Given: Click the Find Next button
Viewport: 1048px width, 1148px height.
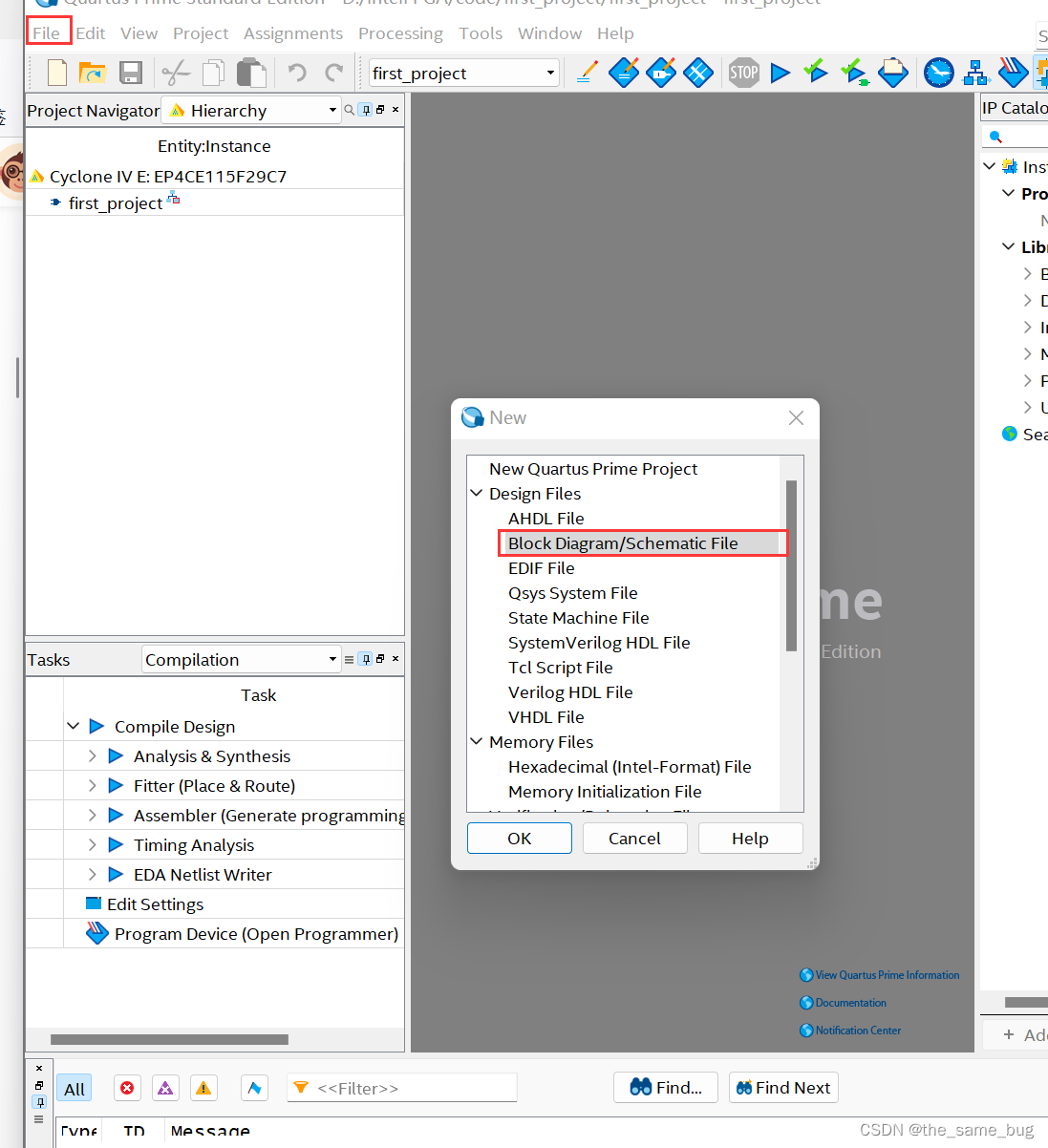Looking at the screenshot, I should 783,1088.
